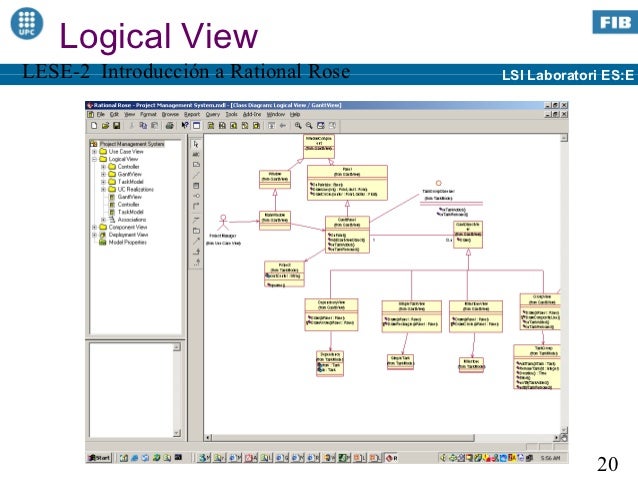This screenshot has height=479, width=638.
Task: Click the Browse Parent toolbar icon
Action: point(271,126)
